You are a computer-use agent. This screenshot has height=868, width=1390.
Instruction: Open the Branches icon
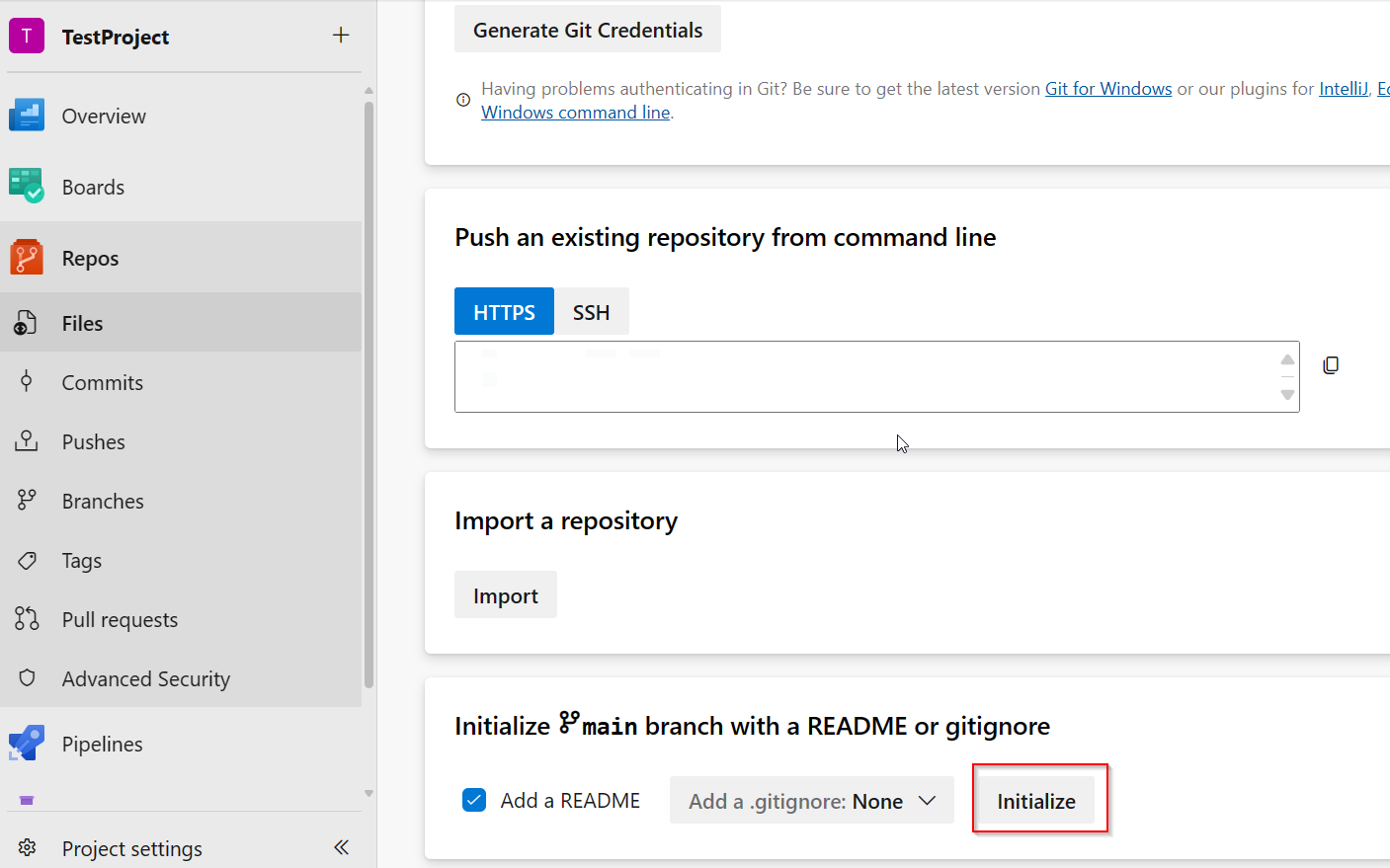[x=26, y=501]
